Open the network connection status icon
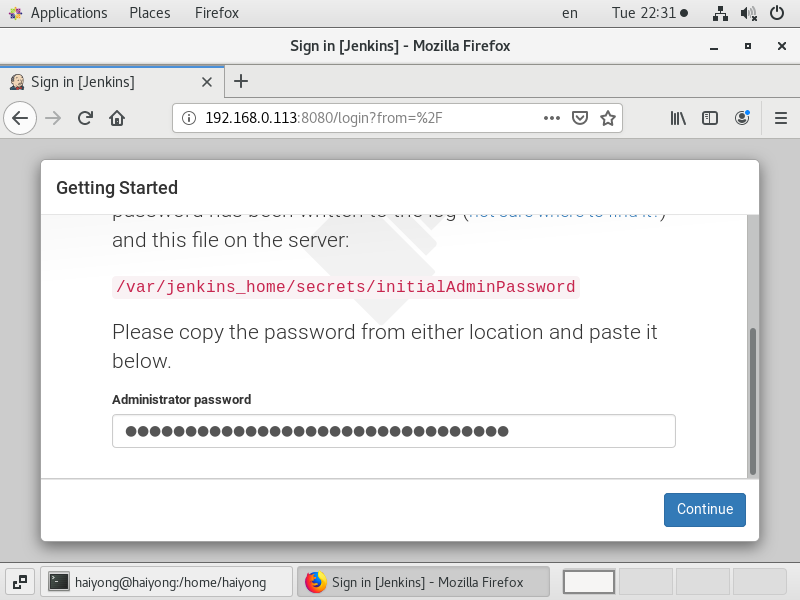Viewport: 800px width, 600px height. click(x=720, y=13)
